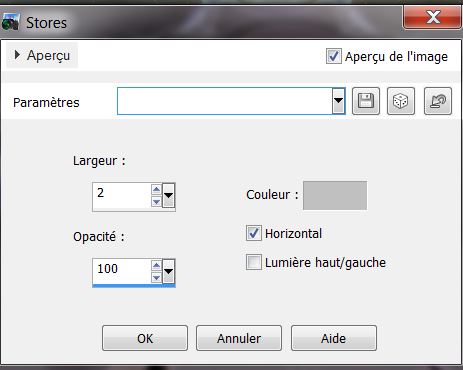The image size is (463, 370).
Task: Save the preset with the floppy disk icon
Action: pyautogui.click(x=366, y=101)
